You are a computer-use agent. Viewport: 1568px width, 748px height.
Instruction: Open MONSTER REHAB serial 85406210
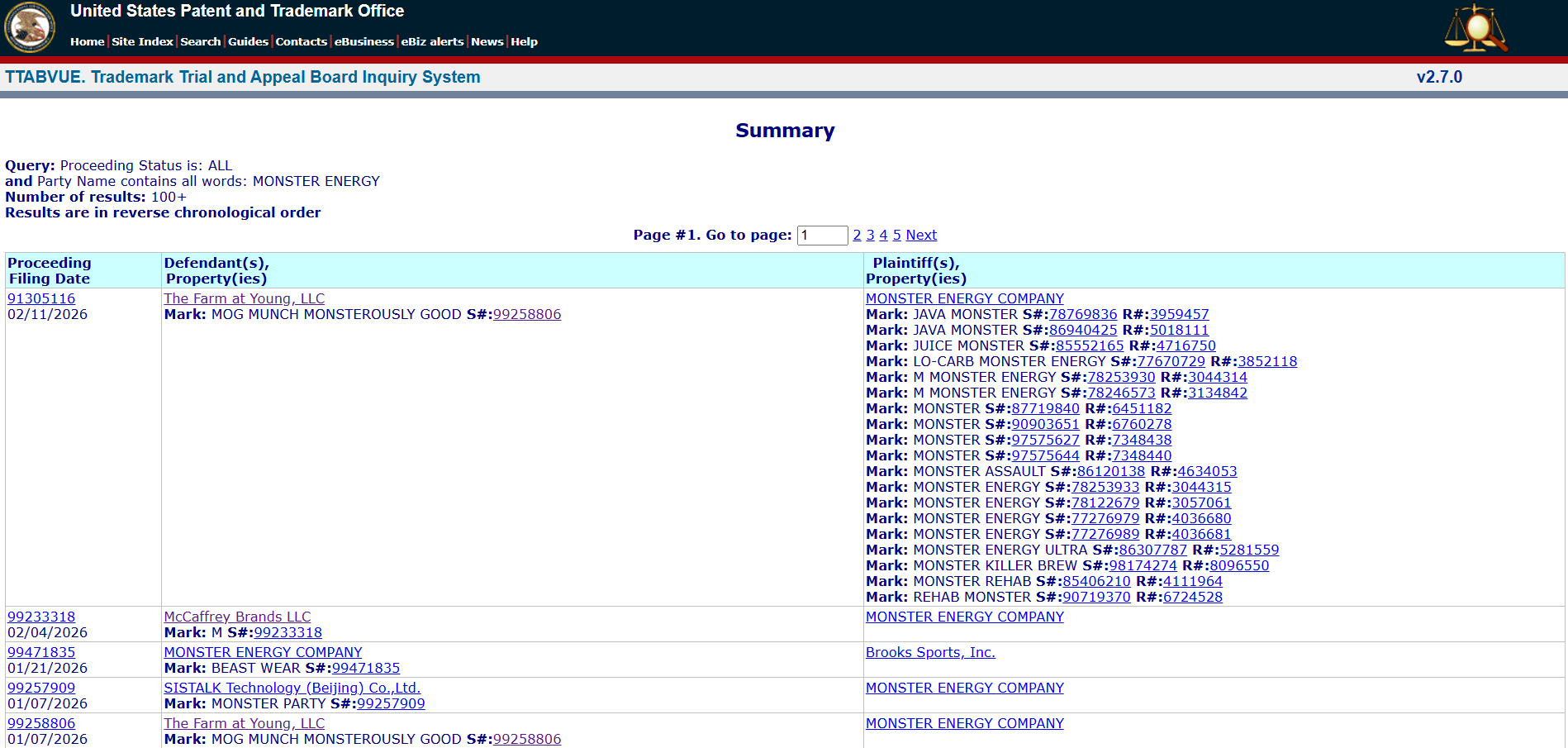1096,581
